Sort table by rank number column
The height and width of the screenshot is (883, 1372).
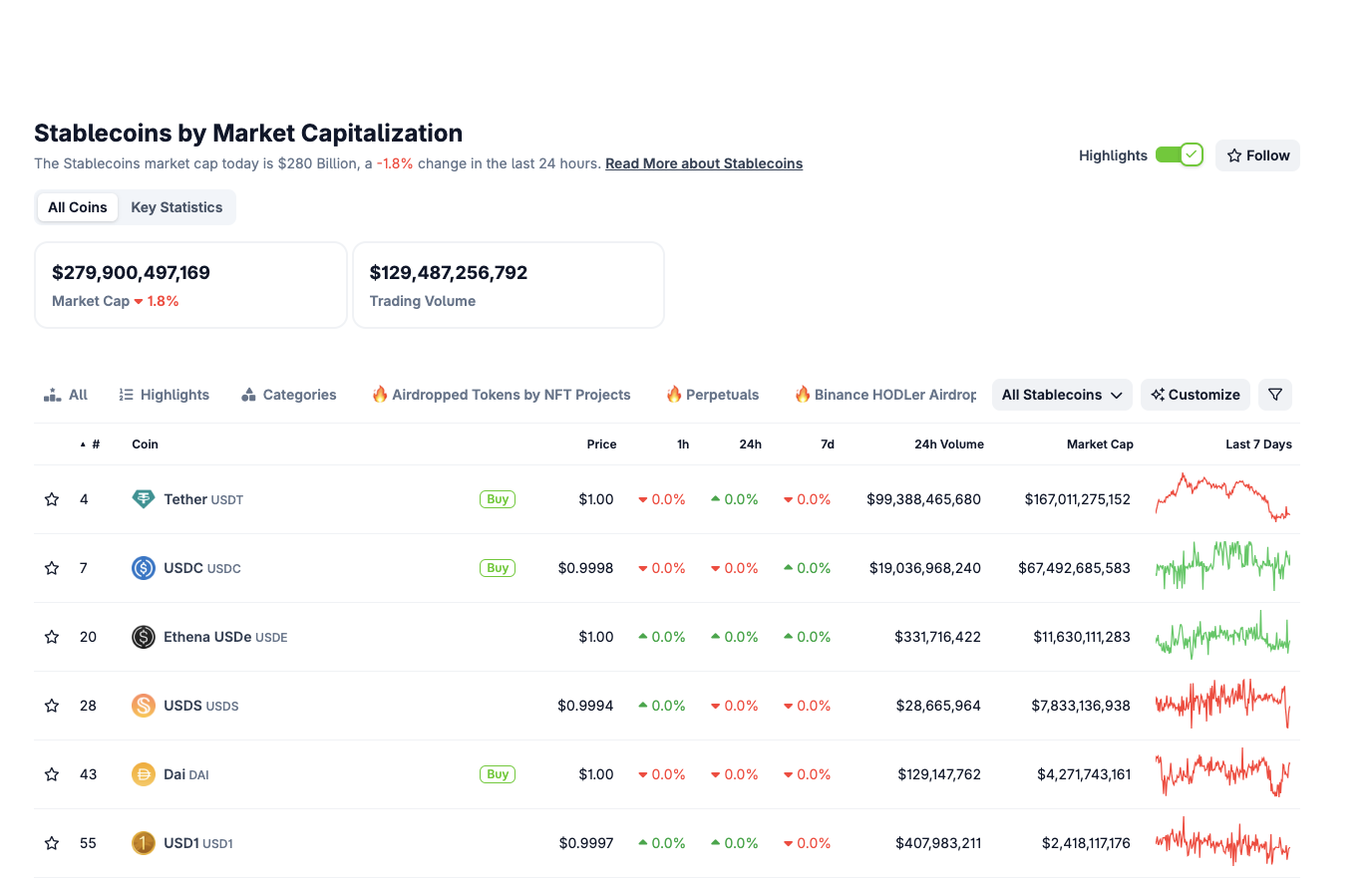91,444
